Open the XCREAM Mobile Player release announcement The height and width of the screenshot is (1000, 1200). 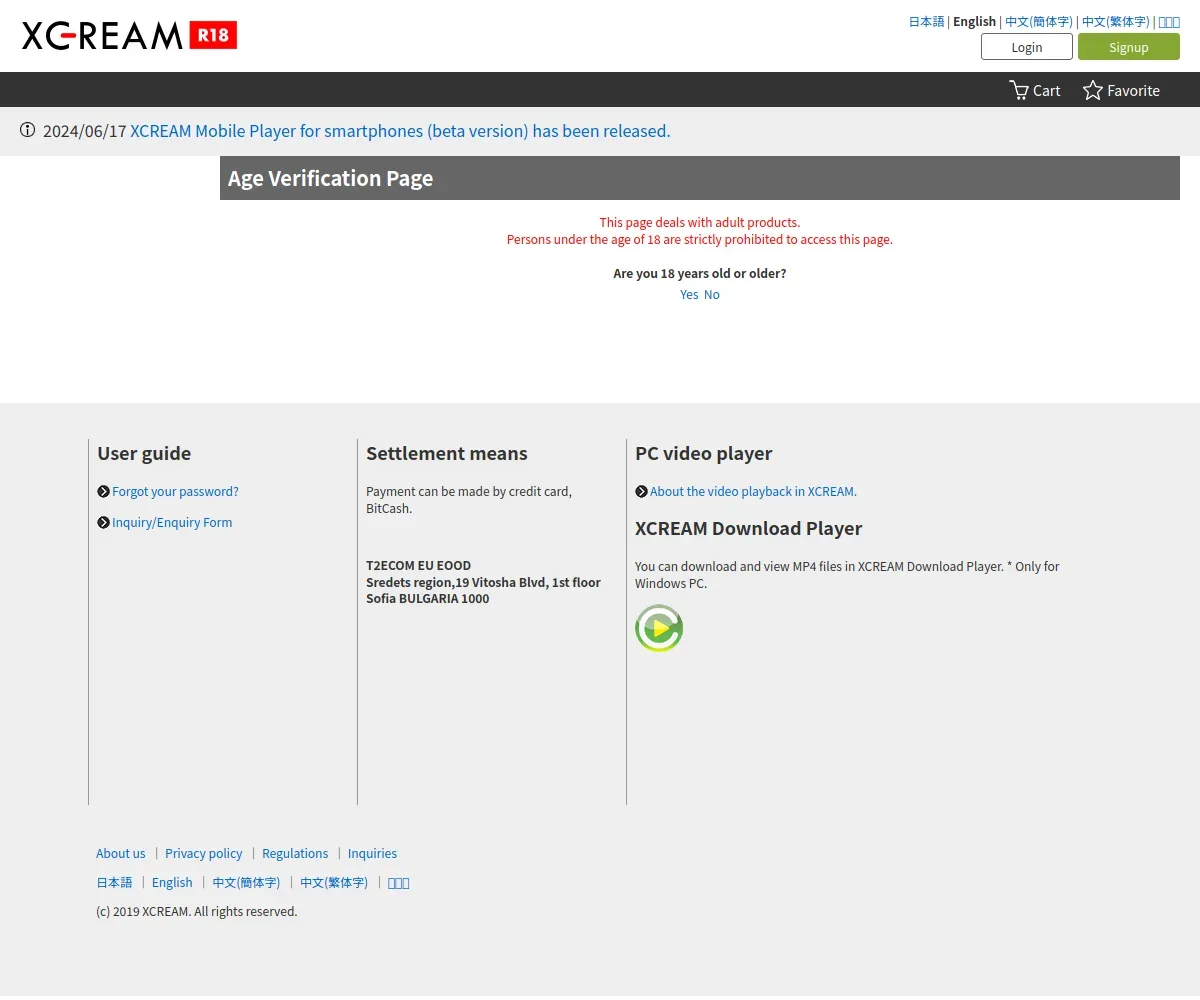coord(400,131)
